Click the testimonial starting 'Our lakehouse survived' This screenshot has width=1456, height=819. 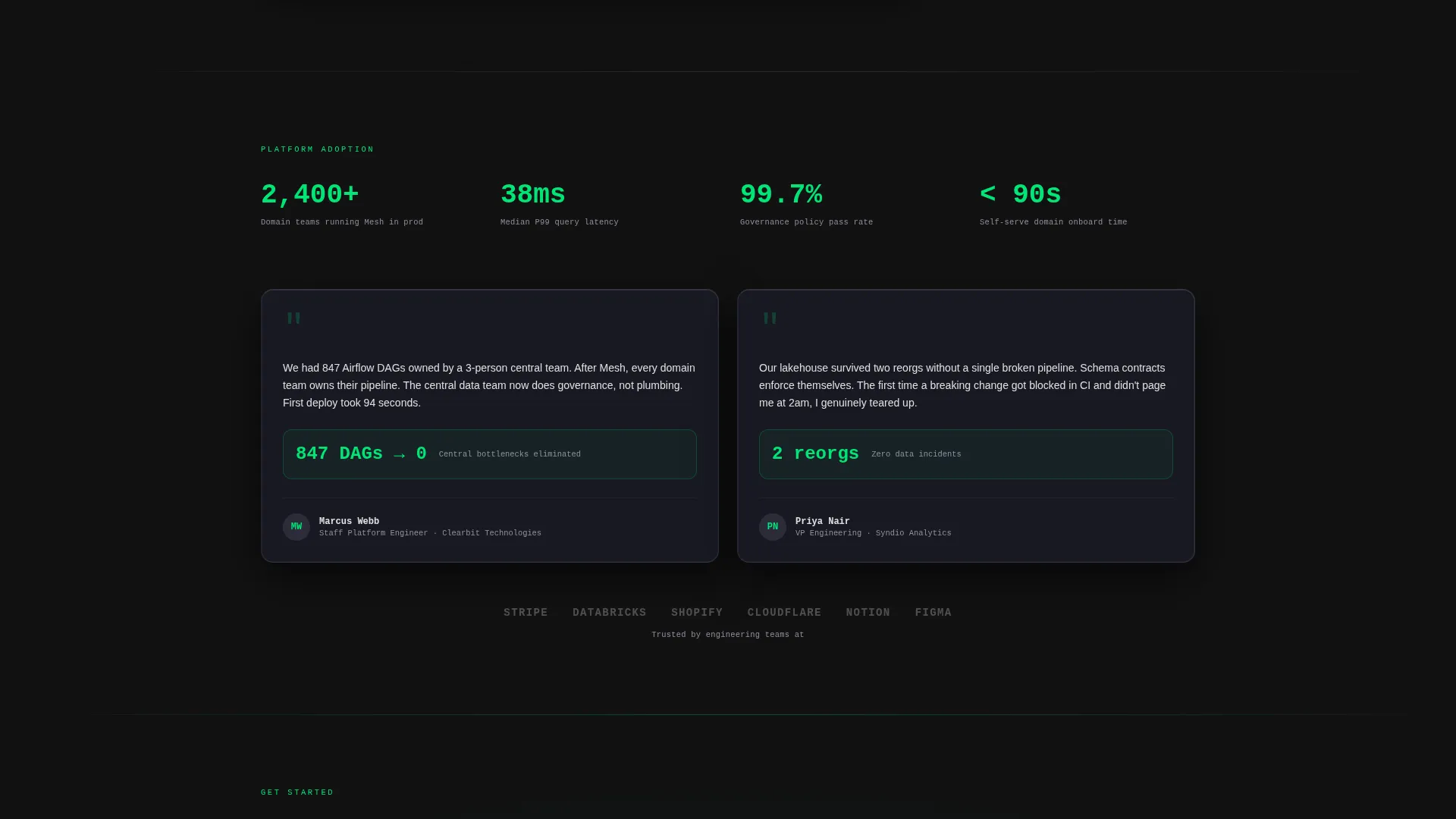pyautogui.click(x=963, y=385)
